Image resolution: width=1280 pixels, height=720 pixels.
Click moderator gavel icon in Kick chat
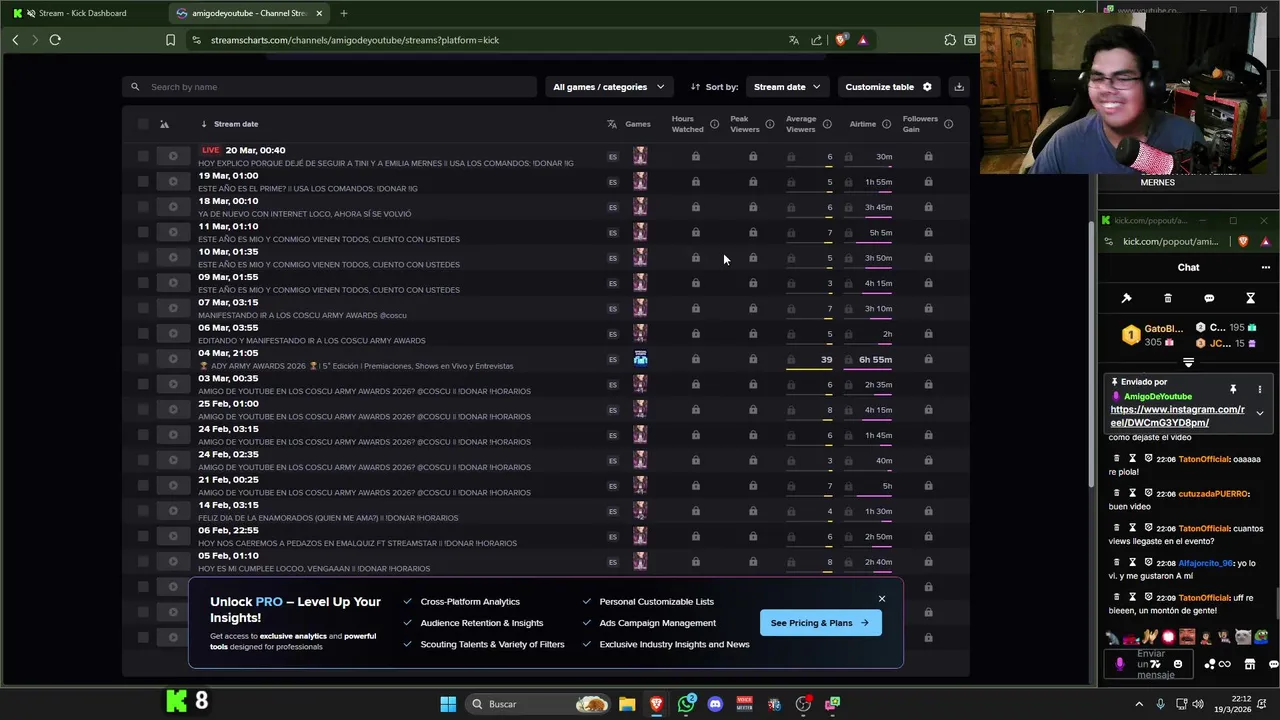tap(1126, 298)
